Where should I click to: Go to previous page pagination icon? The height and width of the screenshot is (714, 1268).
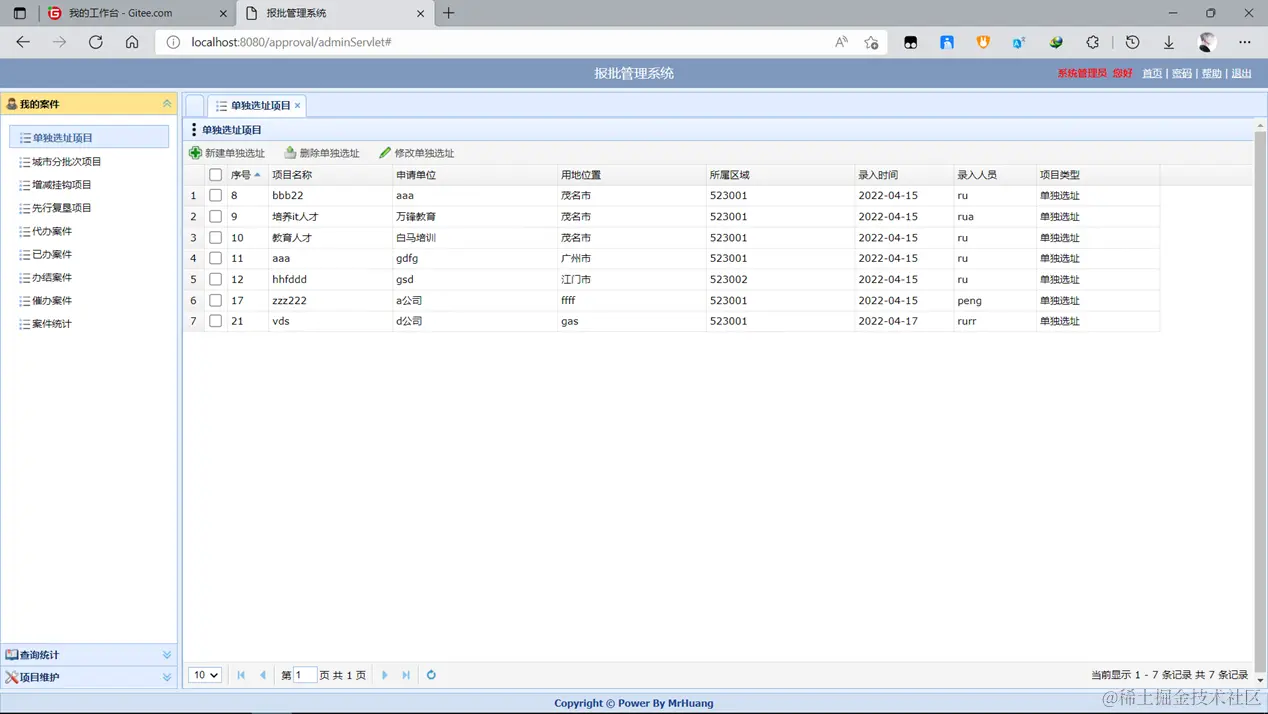263,675
